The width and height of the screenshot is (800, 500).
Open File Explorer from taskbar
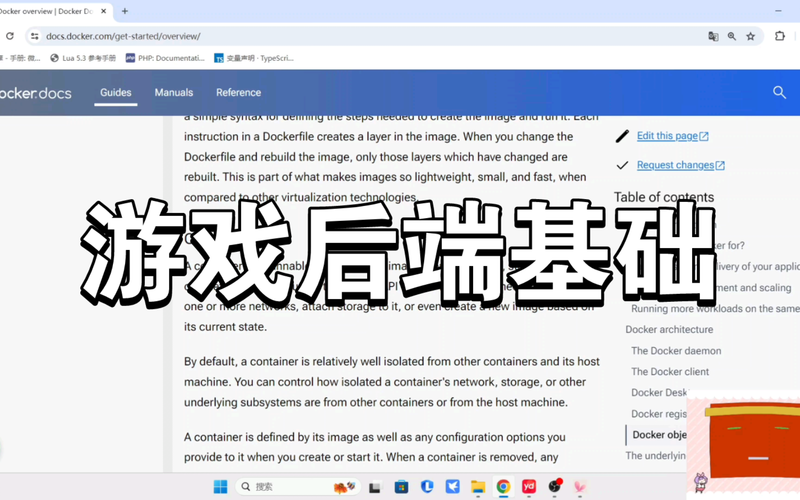[478, 487]
